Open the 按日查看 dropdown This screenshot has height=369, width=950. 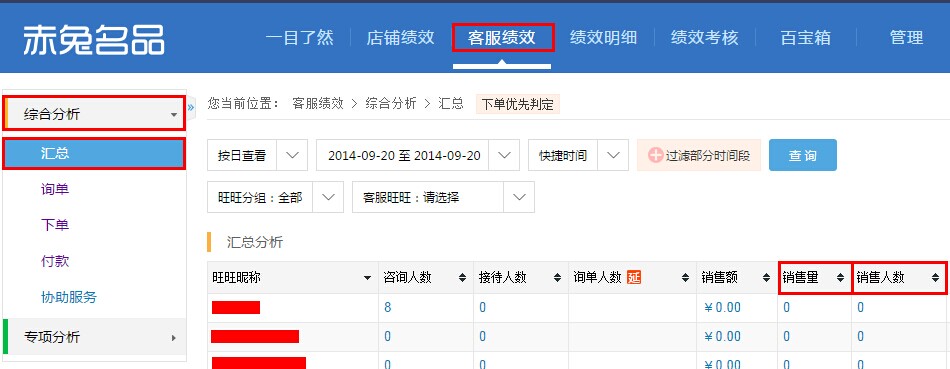pyautogui.click(x=257, y=155)
